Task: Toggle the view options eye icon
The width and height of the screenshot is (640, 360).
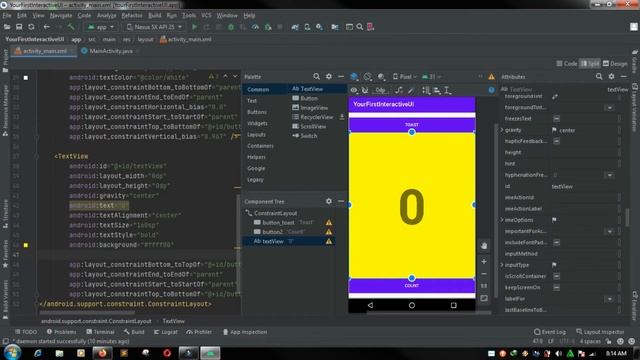Action: (353, 90)
